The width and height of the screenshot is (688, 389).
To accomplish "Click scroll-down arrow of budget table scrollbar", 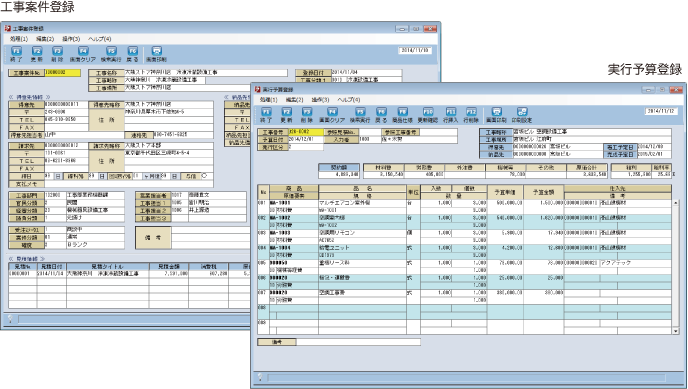I will (x=676, y=331).
